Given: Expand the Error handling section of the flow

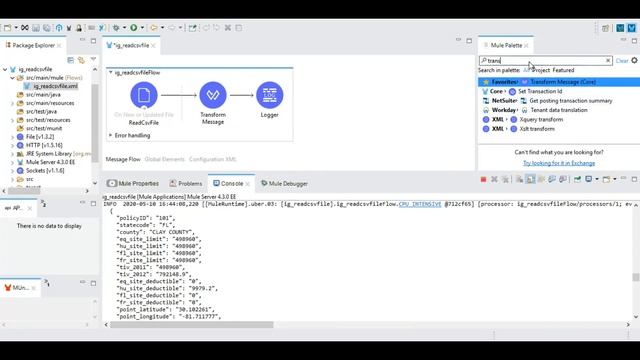Looking at the screenshot, I should (110, 135).
